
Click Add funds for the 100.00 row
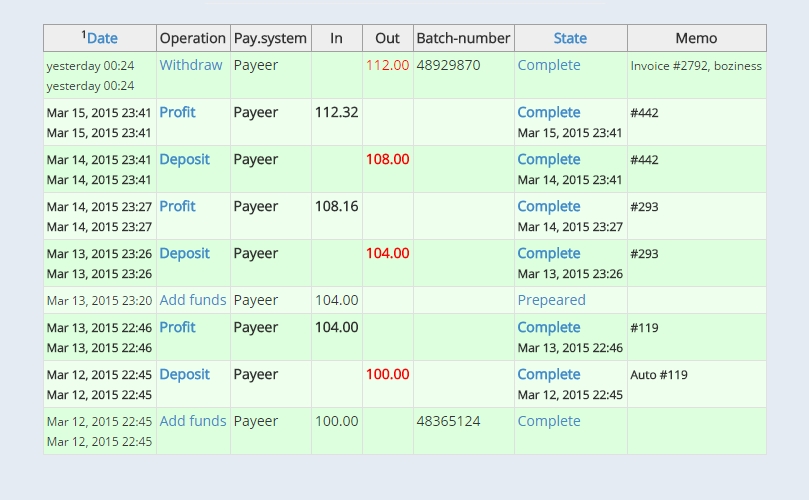point(193,421)
